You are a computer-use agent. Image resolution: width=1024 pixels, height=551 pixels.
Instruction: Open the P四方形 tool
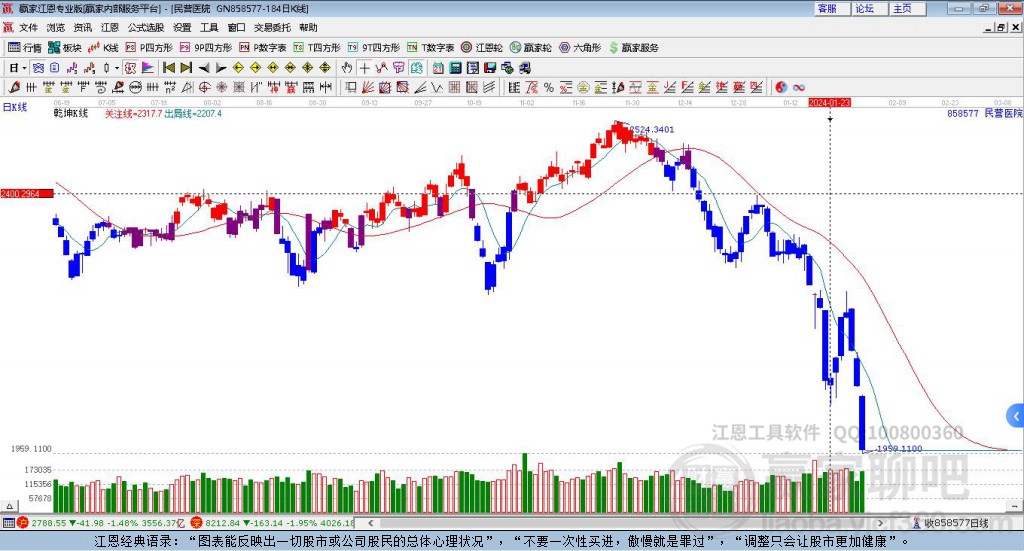(x=148, y=48)
